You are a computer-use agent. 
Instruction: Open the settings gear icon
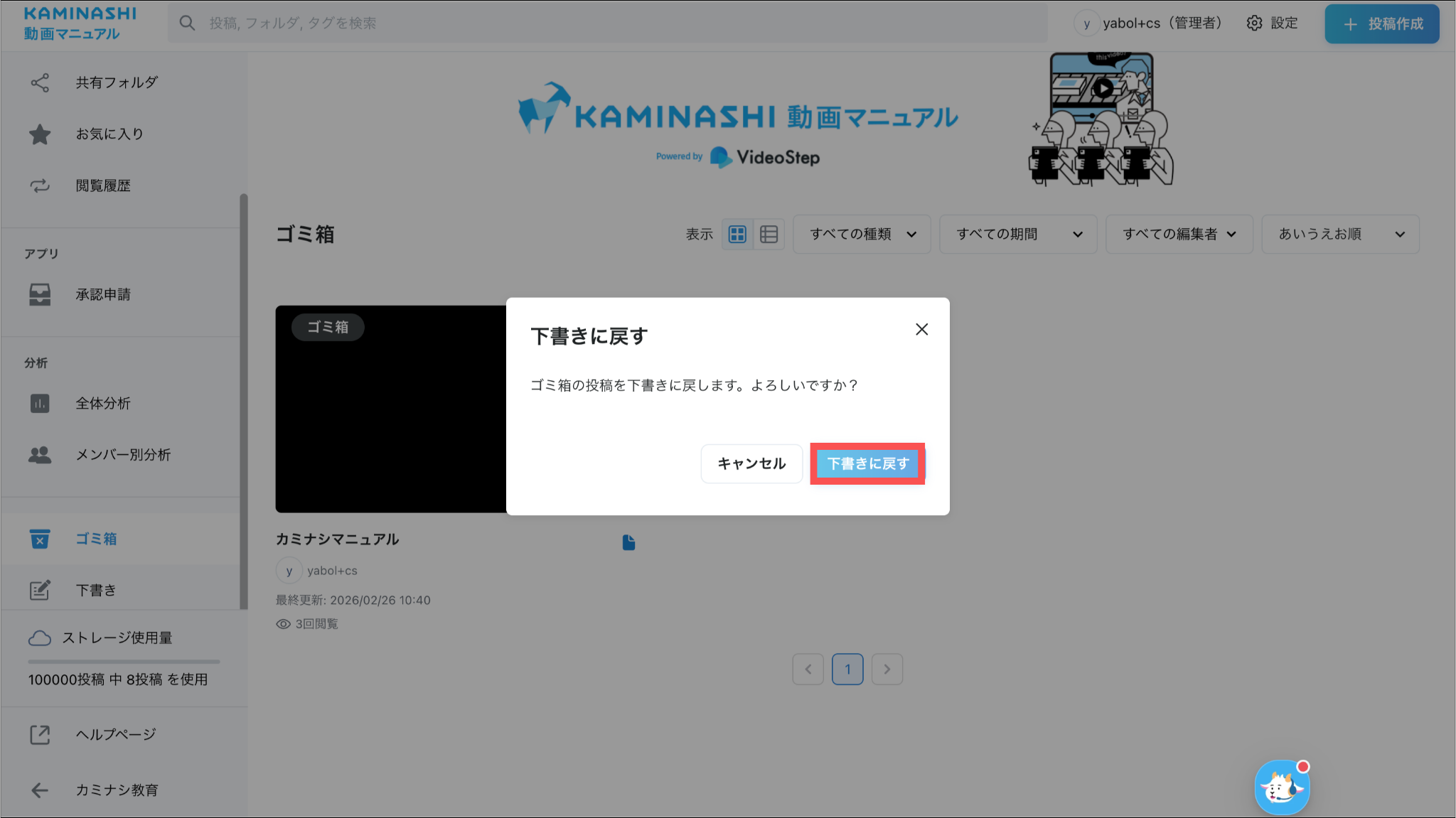(x=1254, y=23)
